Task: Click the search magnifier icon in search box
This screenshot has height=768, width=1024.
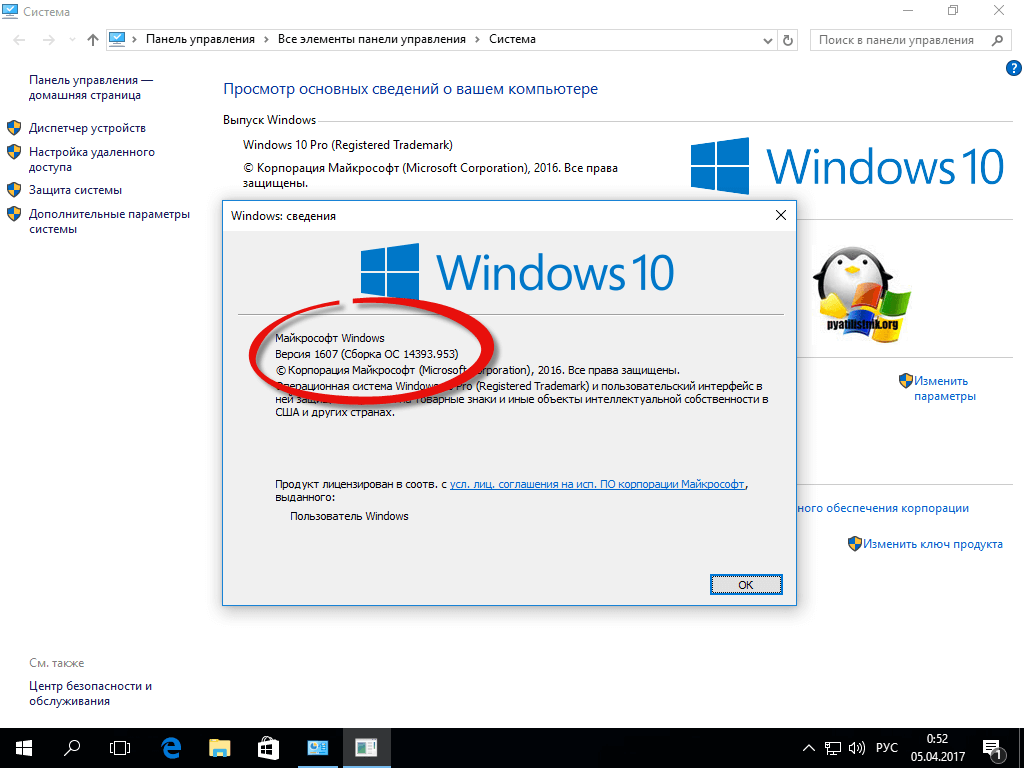Action: pyautogui.click(x=997, y=40)
